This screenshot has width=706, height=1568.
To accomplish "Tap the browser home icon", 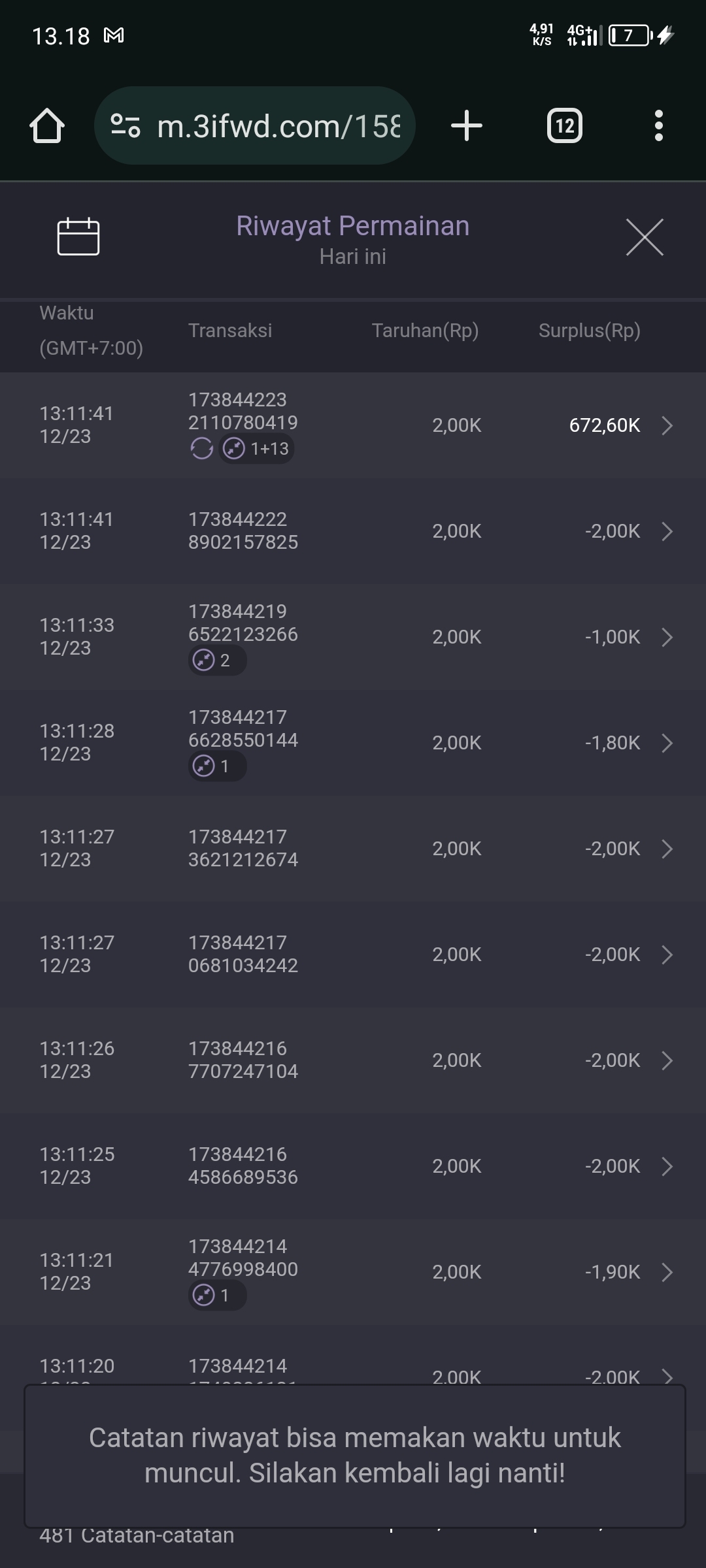I will 47,125.
